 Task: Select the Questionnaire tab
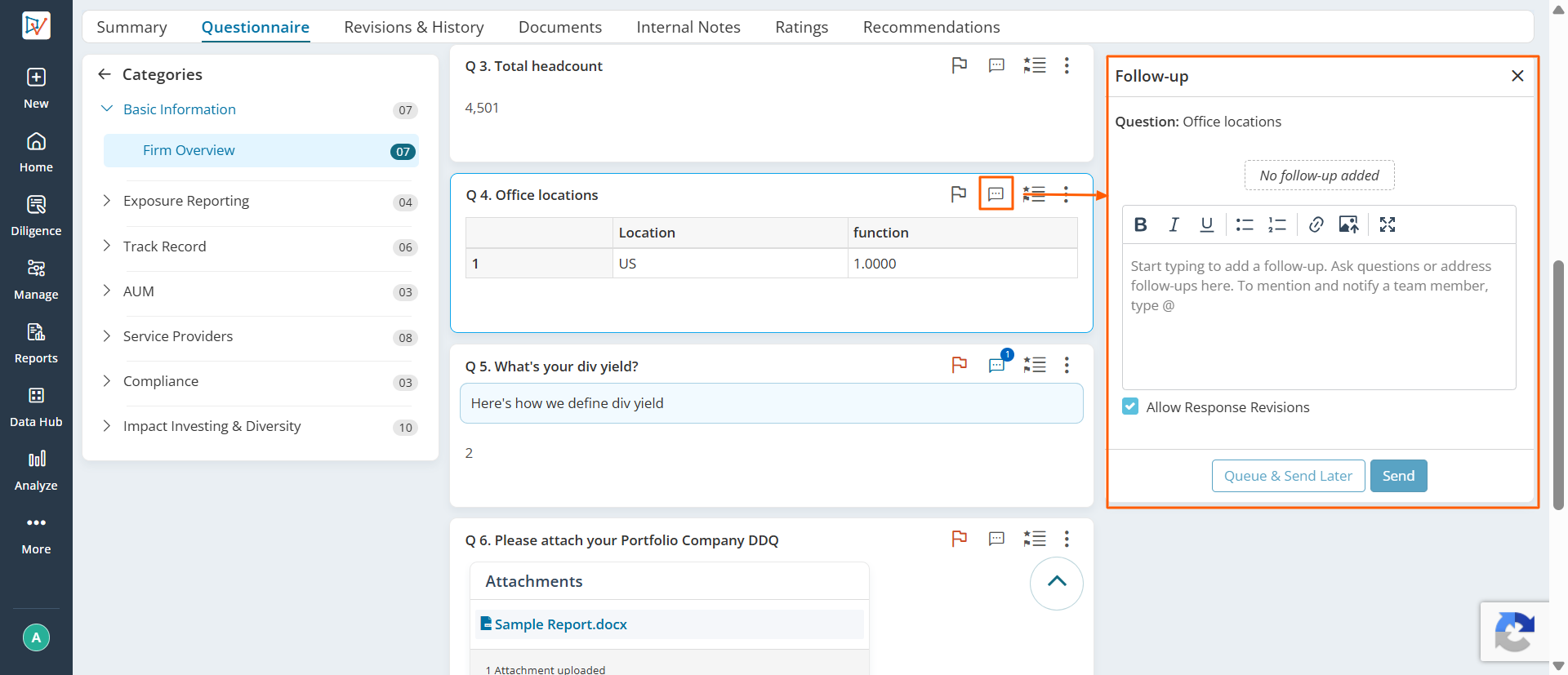coord(256,27)
